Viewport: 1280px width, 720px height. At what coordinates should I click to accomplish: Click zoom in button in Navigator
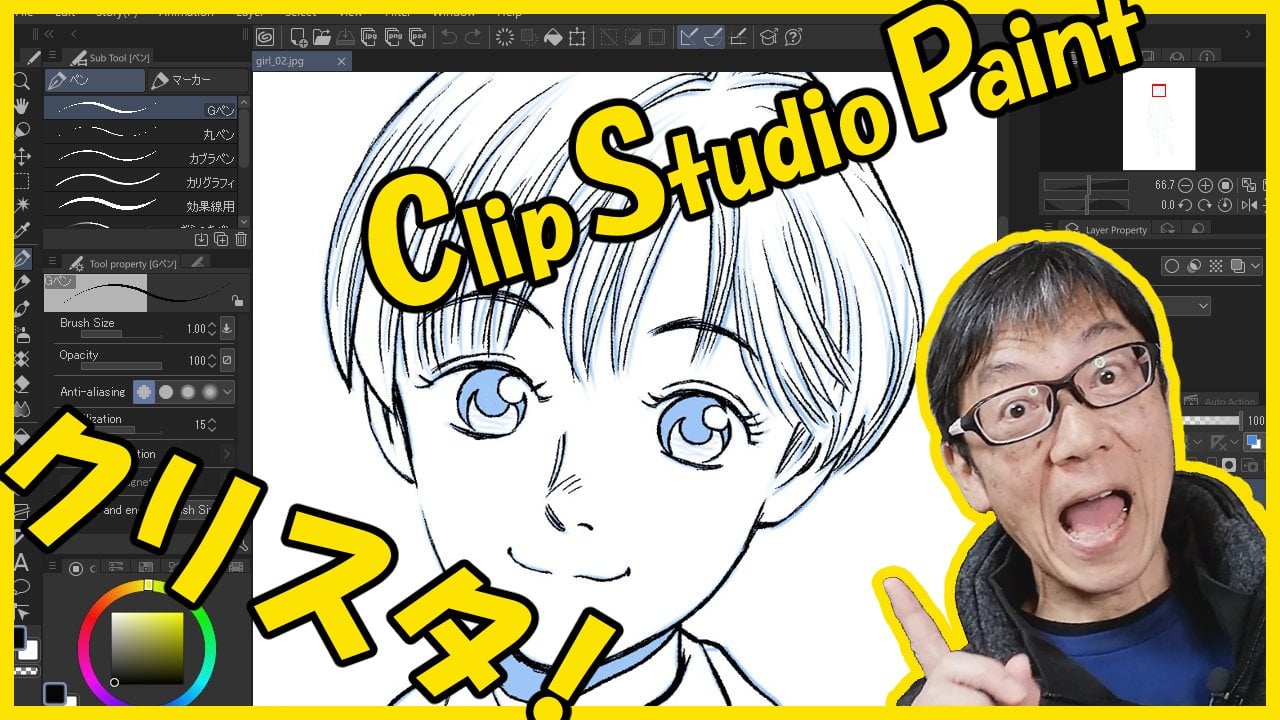point(1205,185)
